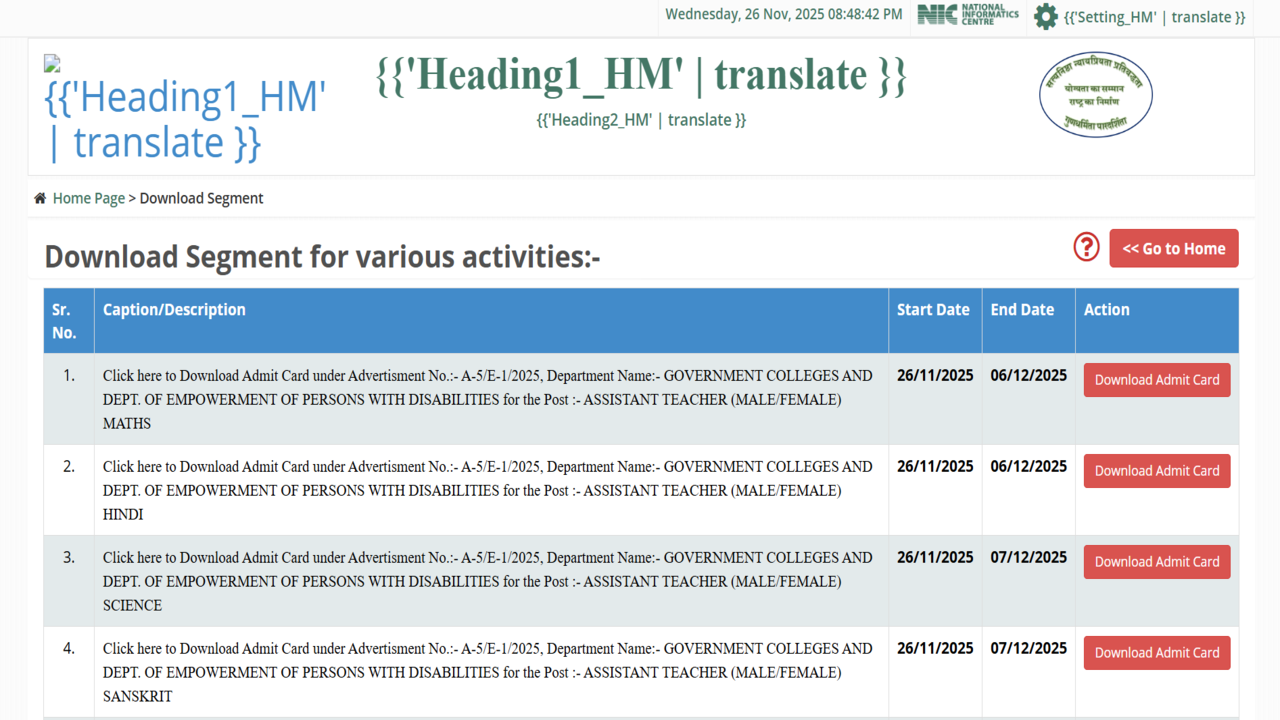Click the blue Heading1_HM link at left
Viewport: 1280px width, 720px height.
pos(185,120)
